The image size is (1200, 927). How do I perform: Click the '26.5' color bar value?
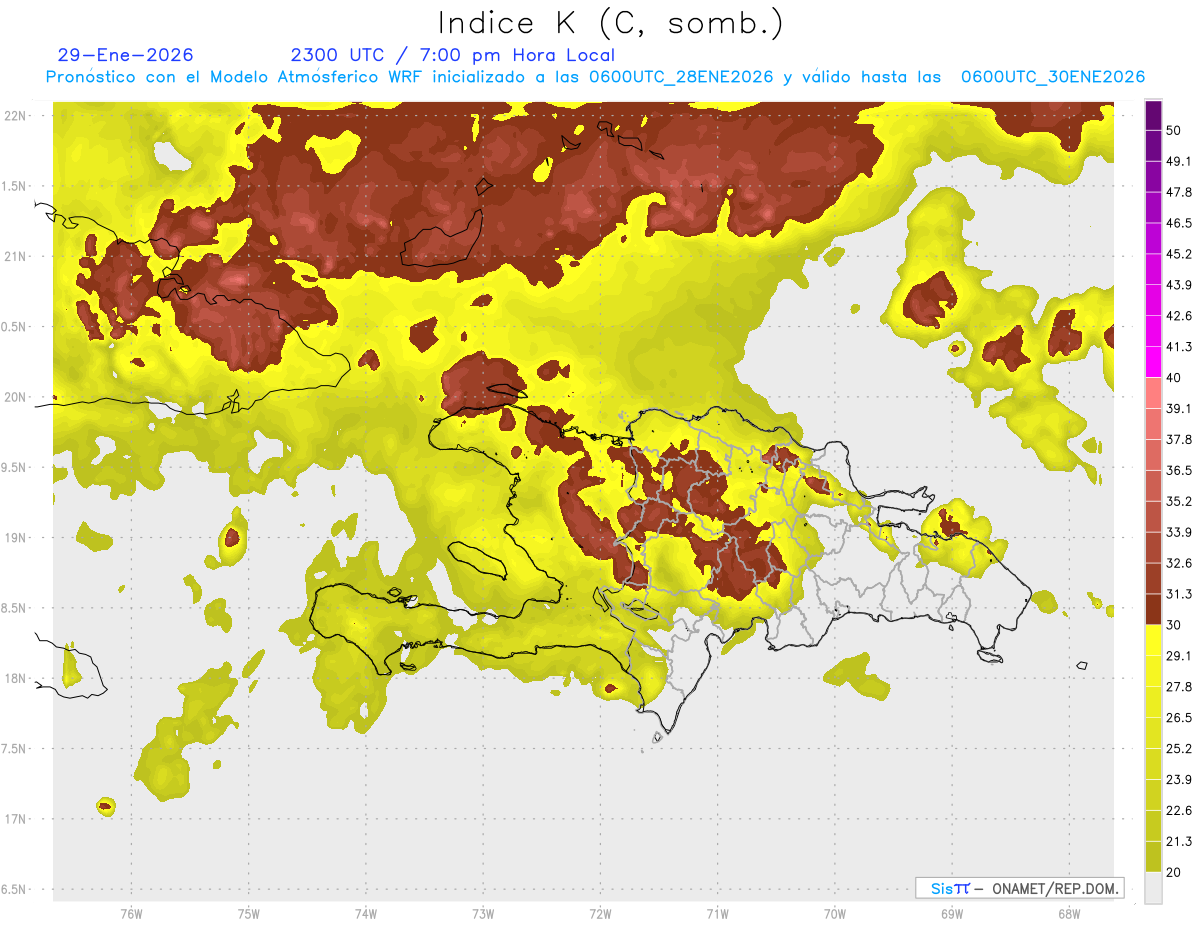click(1179, 718)
